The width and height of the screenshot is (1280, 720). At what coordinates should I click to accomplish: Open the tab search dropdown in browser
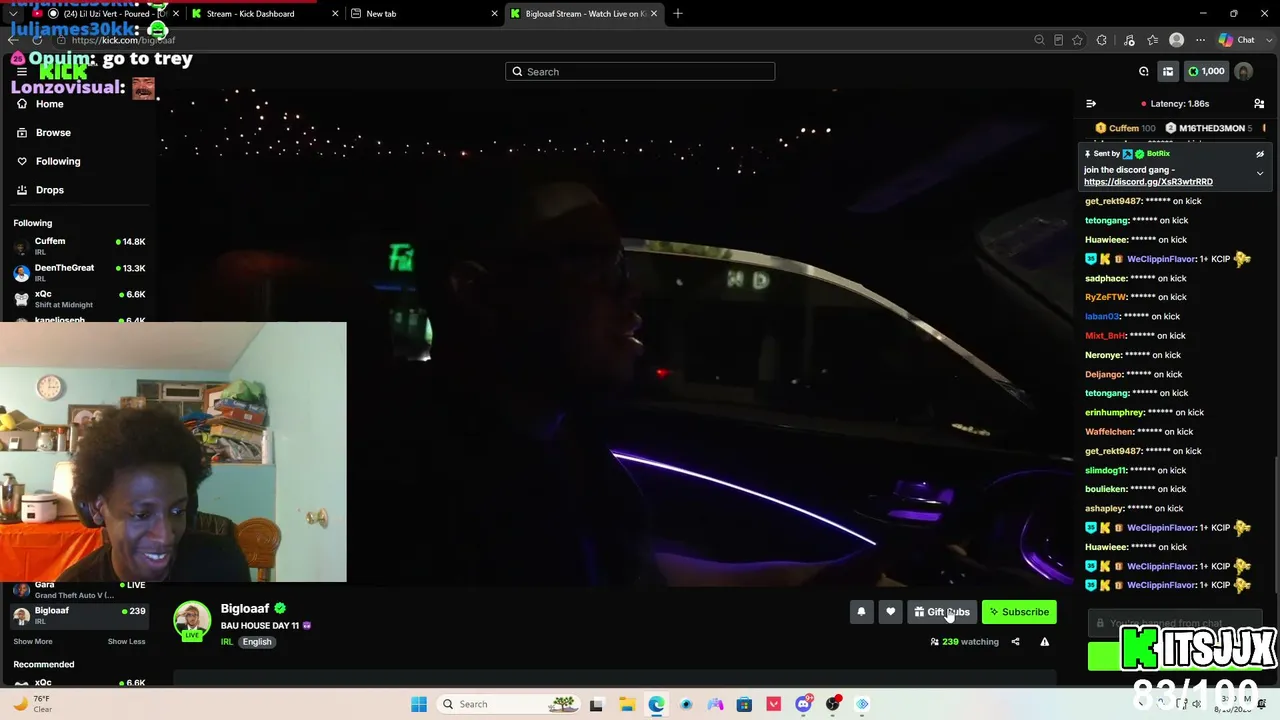pyautogui.click(x=13, y=14)
